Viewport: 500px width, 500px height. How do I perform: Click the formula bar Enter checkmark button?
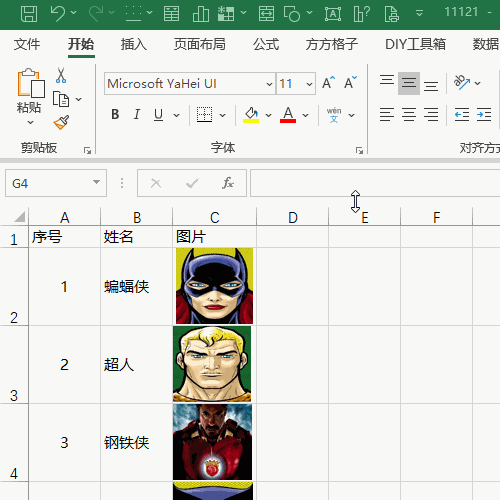click(192, 183)
